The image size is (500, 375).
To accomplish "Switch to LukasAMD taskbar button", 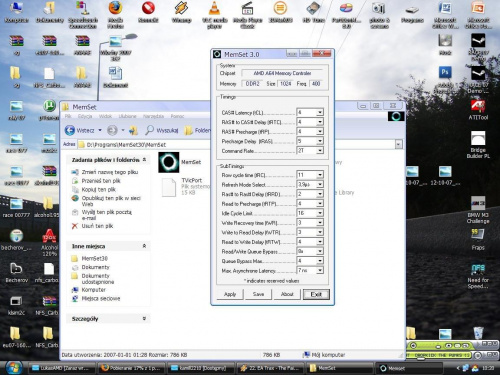I will (x=62, y=368).
